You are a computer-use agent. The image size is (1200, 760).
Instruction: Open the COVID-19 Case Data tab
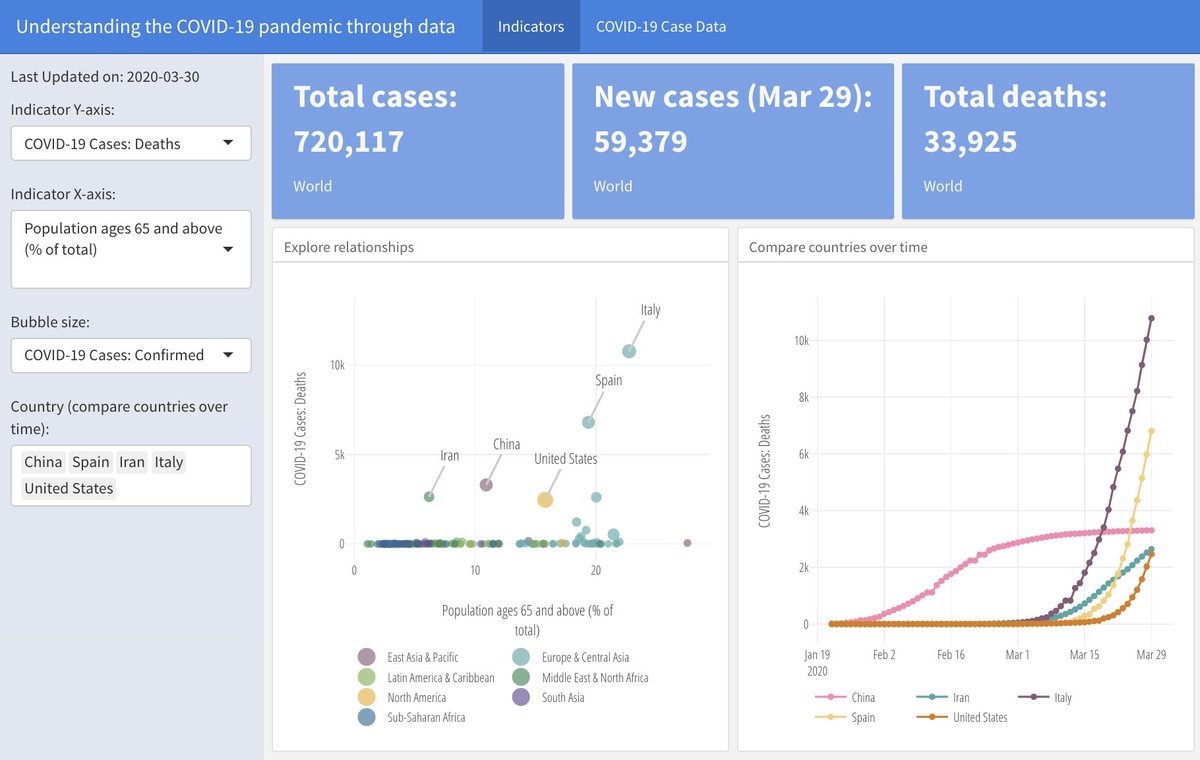pos(661,26)
